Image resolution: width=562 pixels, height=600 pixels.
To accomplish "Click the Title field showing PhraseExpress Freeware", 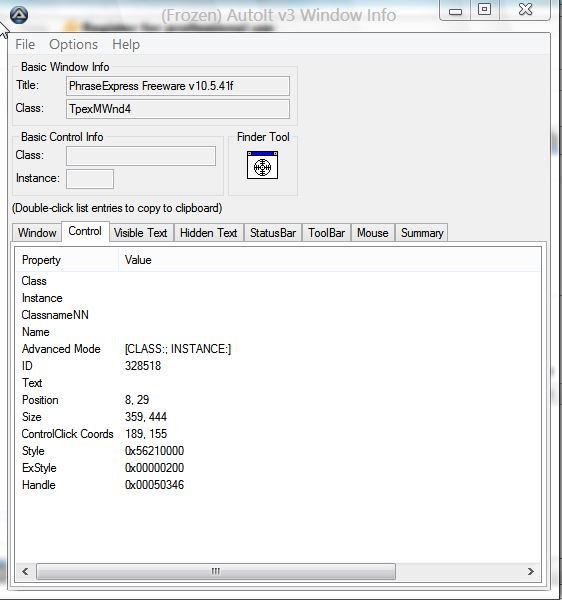I will (178, 86).
